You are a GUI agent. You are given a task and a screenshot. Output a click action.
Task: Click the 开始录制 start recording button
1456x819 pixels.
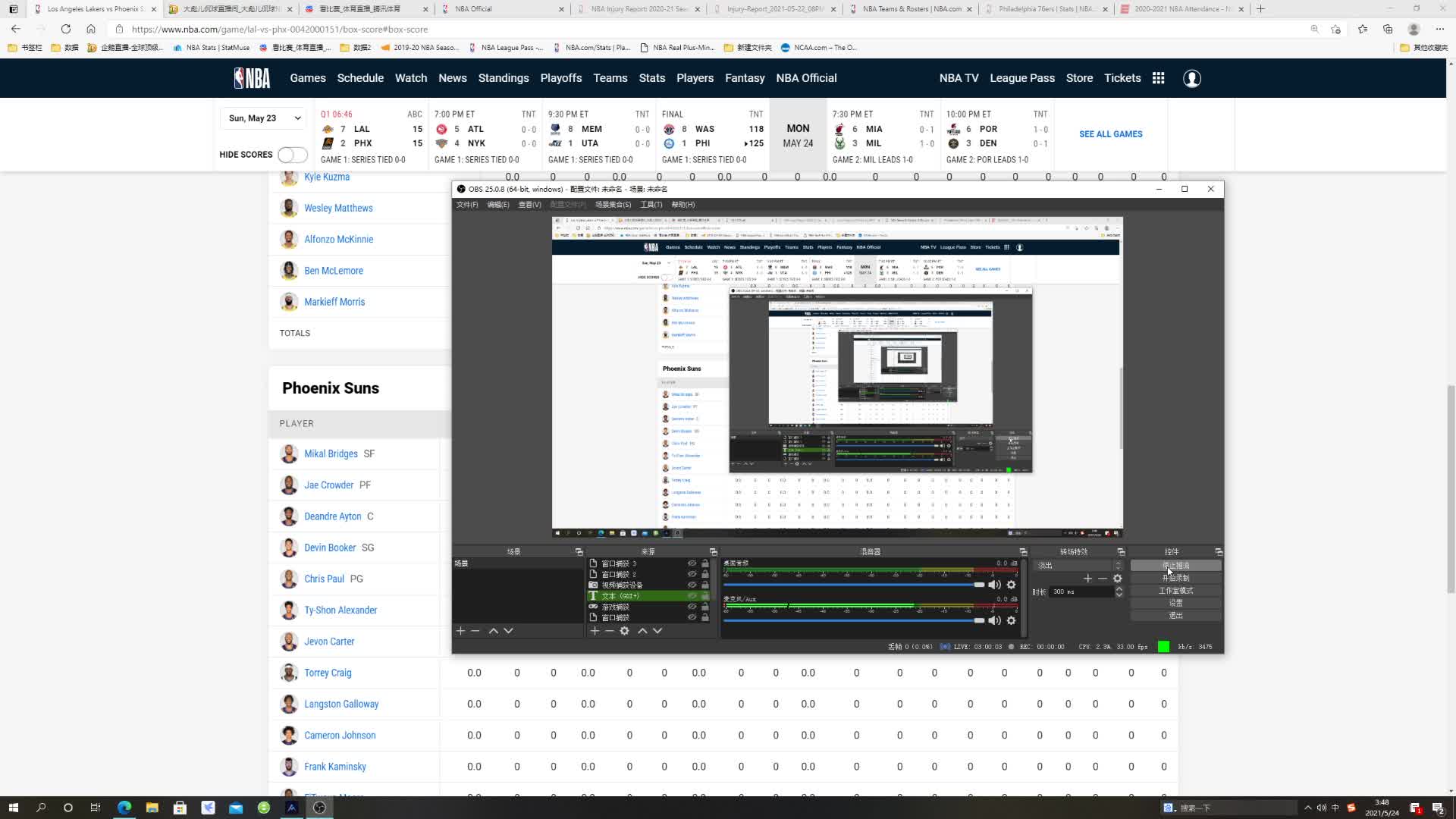pos(1175,578)
